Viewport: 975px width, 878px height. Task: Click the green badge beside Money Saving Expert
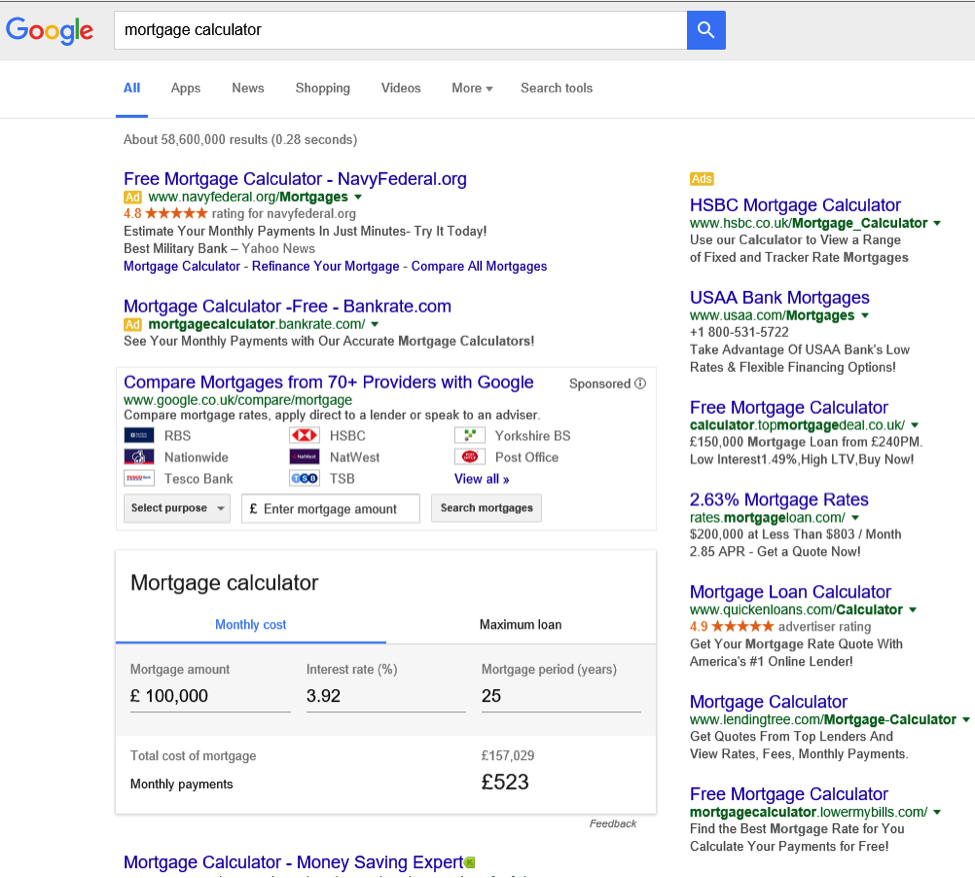[470, 862]
